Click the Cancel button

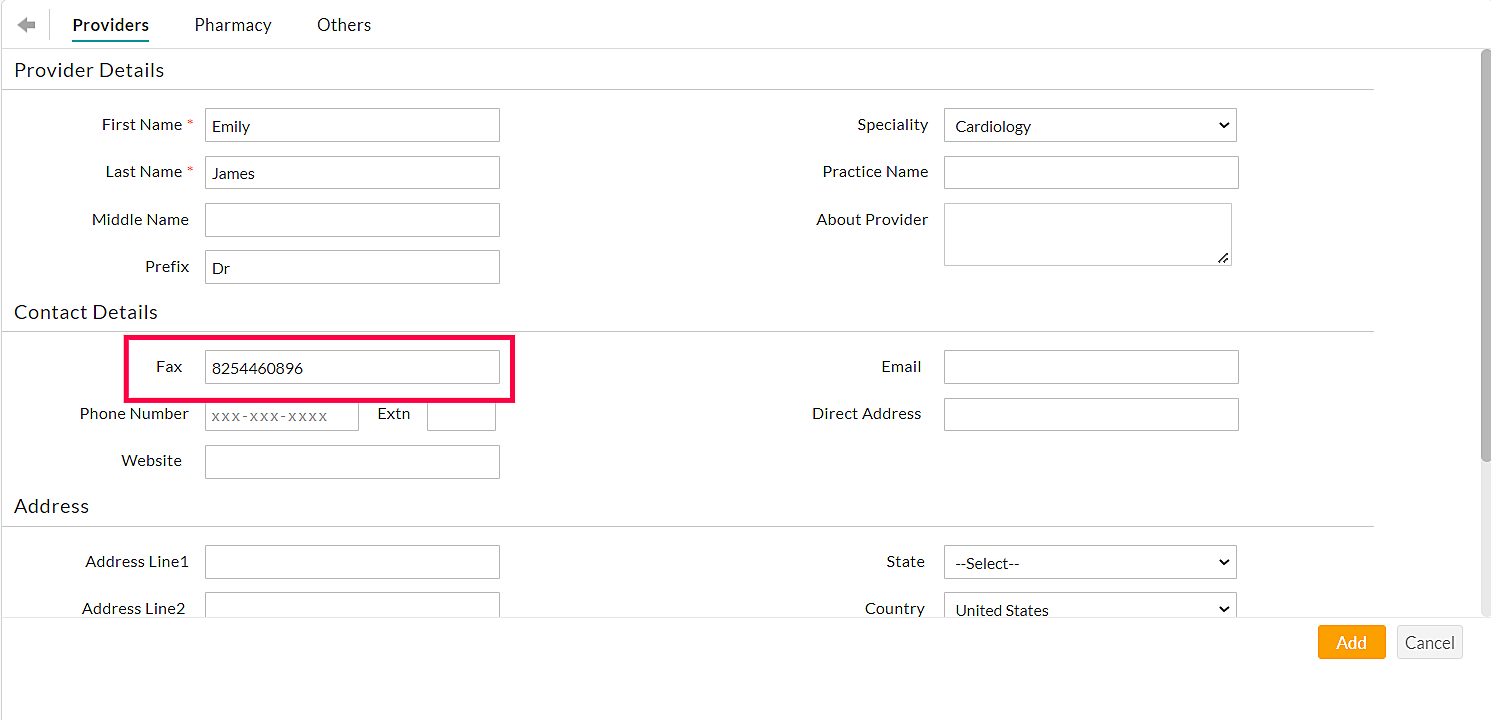(1429, 643)
